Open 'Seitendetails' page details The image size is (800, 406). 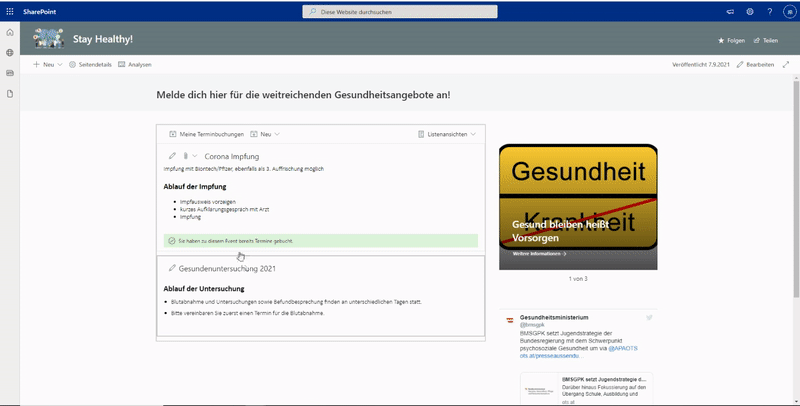[x=90, y=64]
